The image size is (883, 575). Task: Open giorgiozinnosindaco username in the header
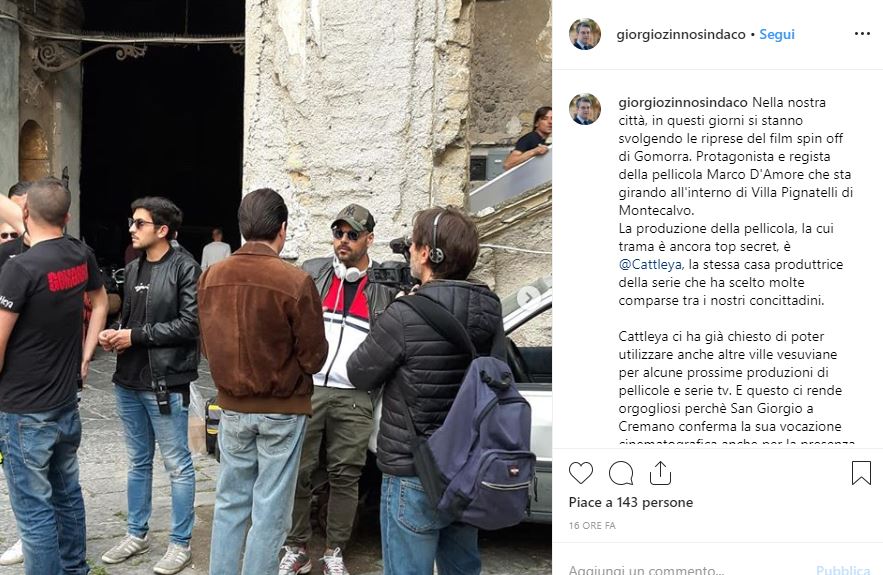pyautogui.click(x=681, y=34)
